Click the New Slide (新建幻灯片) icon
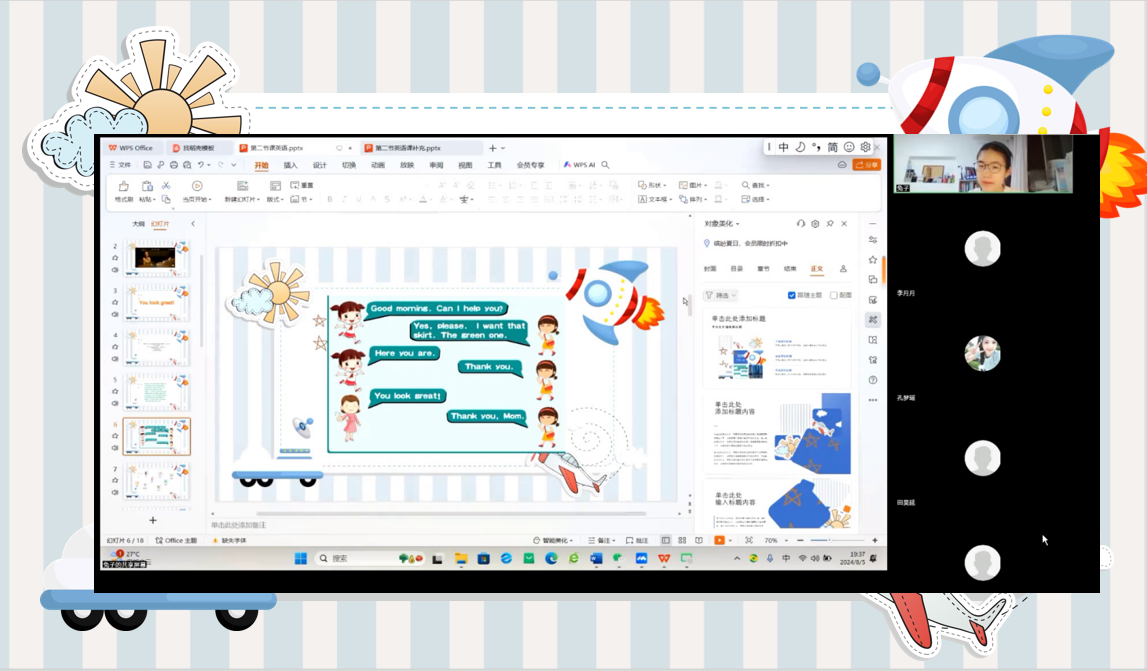This screenshot has height=671, width=1147. tap(243, 186)
